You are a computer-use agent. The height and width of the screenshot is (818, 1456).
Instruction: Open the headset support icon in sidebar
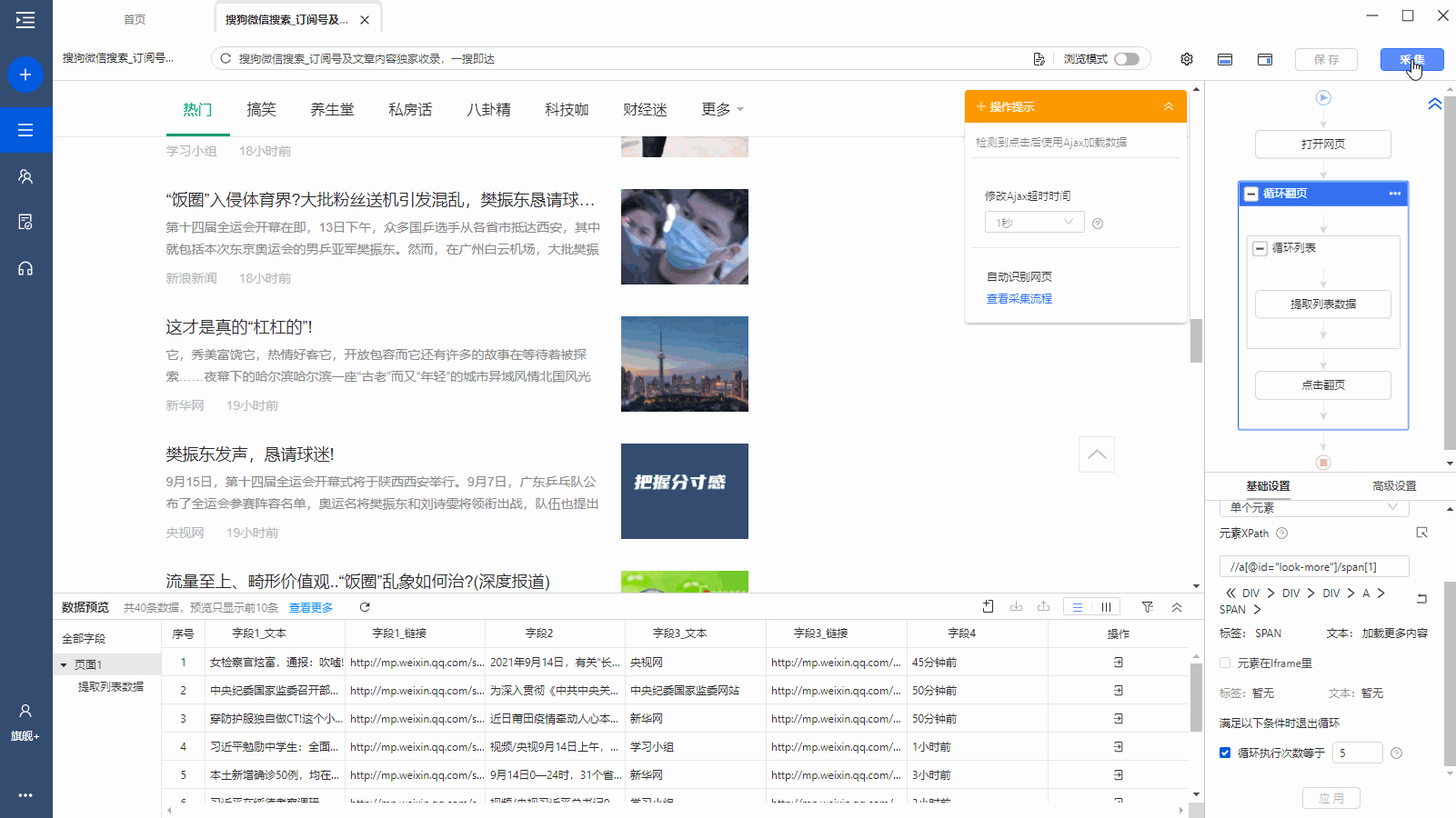click(x=25, y=269)
